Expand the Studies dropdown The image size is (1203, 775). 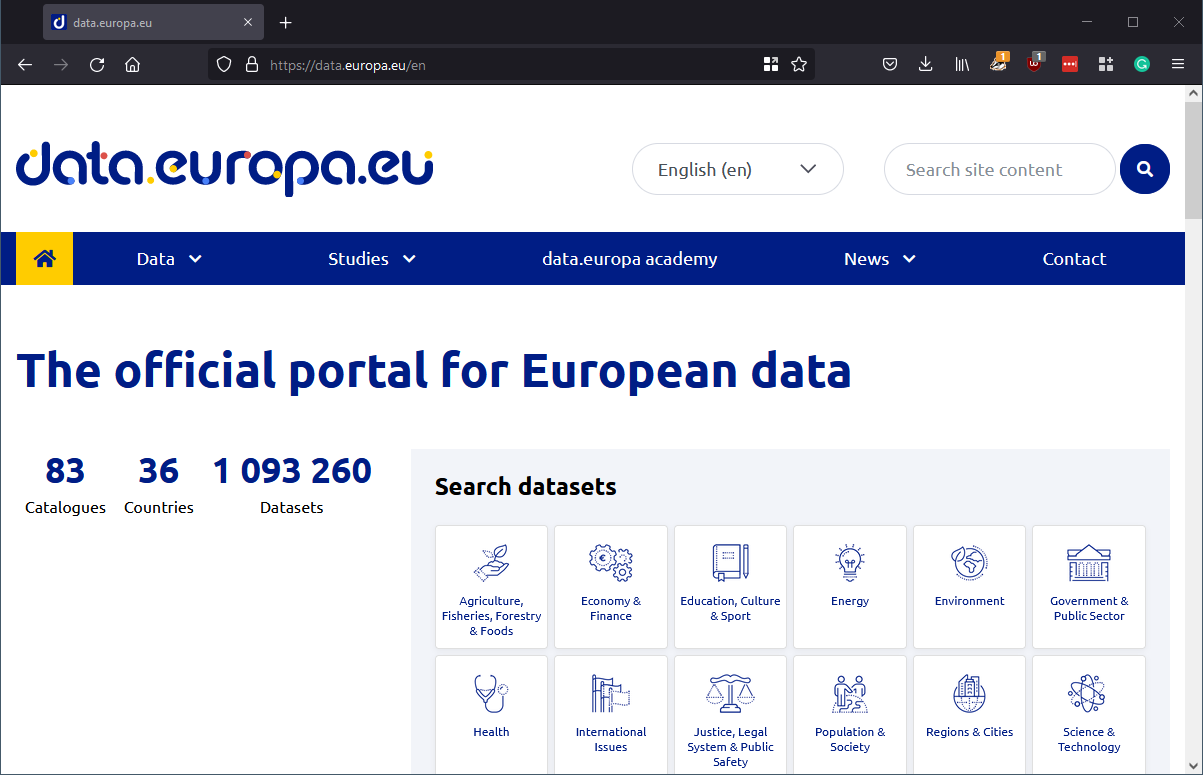tap(370, 258)
